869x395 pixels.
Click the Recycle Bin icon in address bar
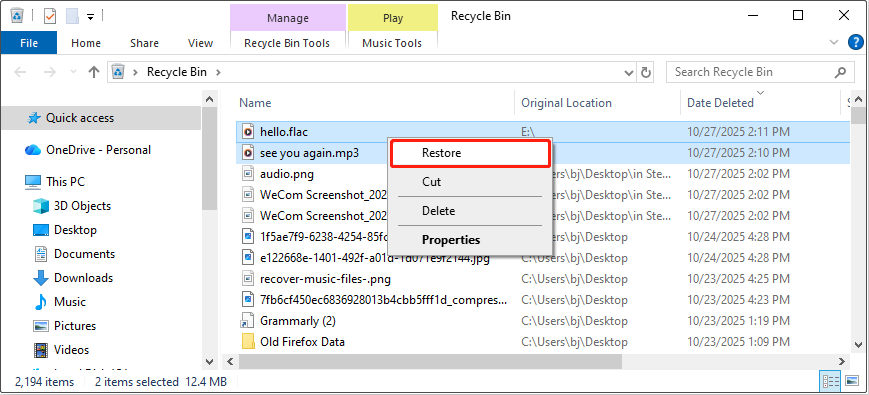point(119,71)
